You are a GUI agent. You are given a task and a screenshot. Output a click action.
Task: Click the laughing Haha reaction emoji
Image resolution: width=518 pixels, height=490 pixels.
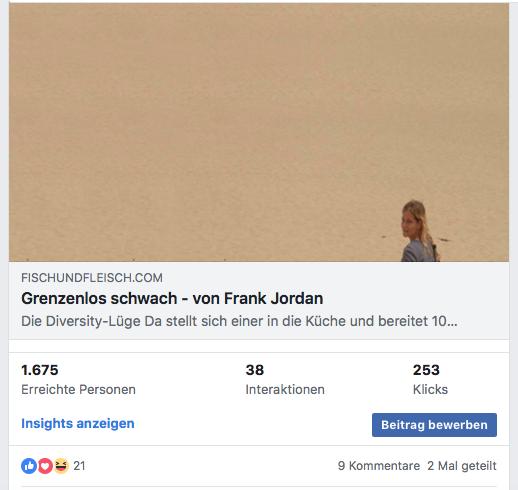pos(61,466)
